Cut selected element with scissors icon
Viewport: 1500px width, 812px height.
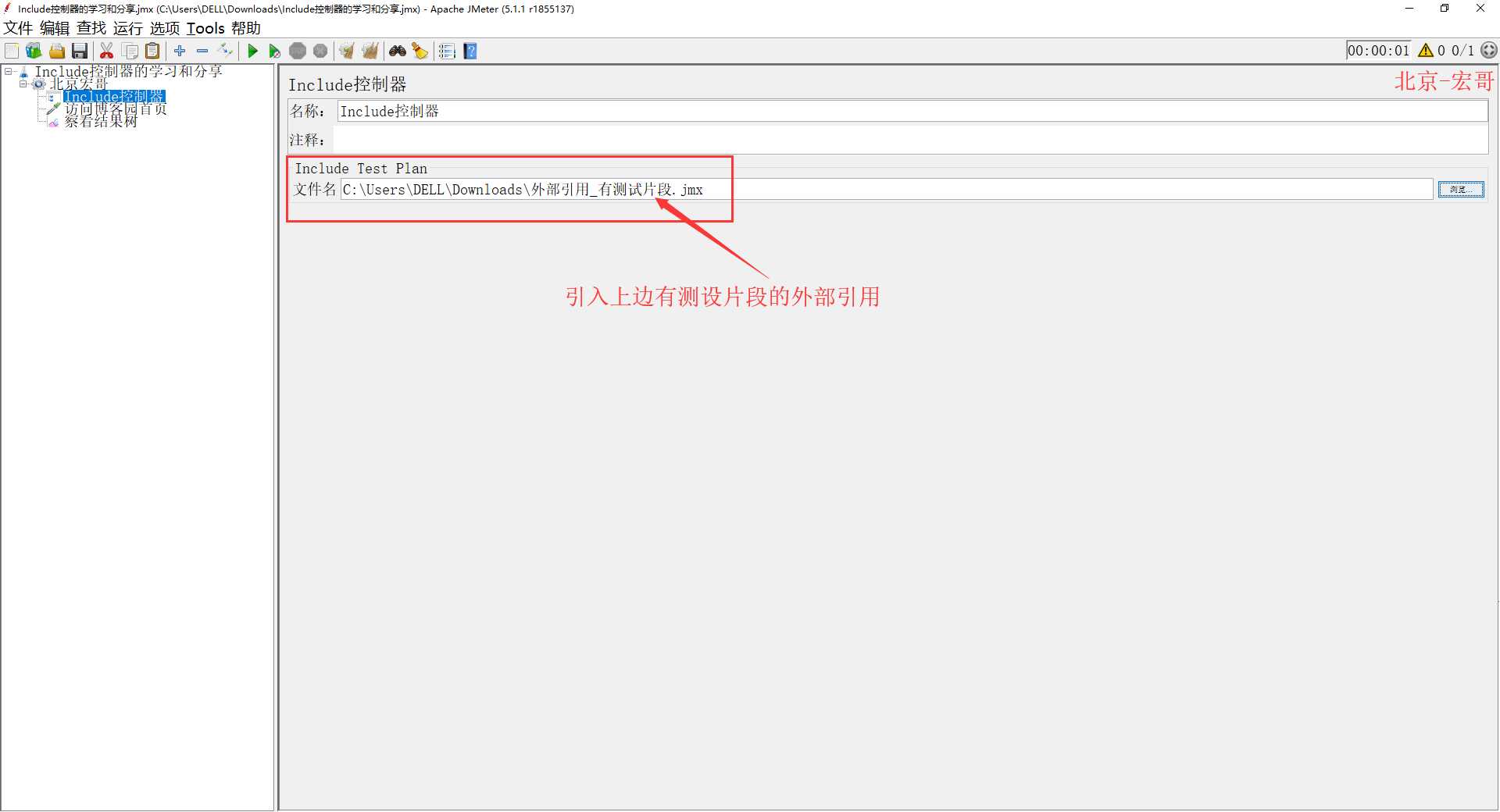click(x=107, y=52)
